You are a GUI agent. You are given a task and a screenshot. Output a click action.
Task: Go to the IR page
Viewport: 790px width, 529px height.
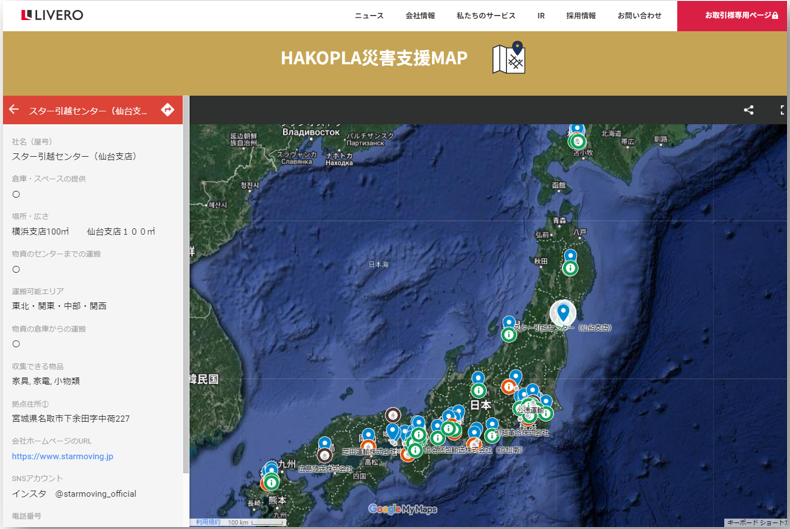click(541, 16)
